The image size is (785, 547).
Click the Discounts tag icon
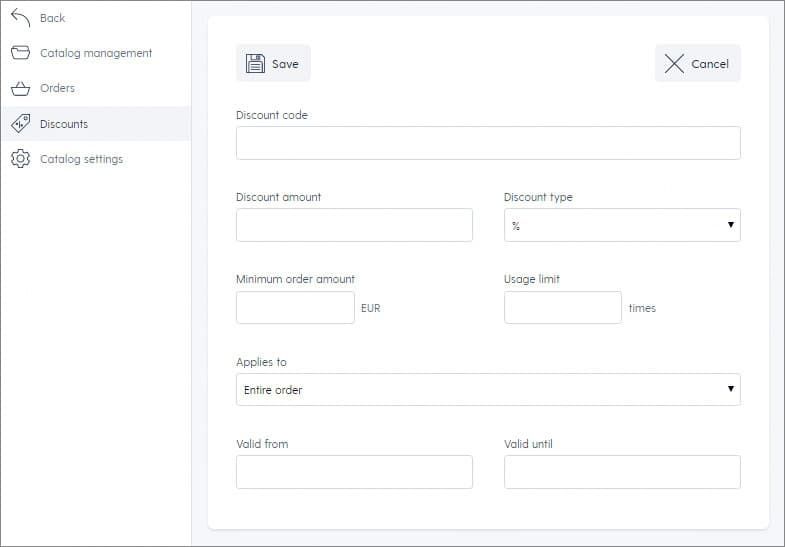pos(21,123)
